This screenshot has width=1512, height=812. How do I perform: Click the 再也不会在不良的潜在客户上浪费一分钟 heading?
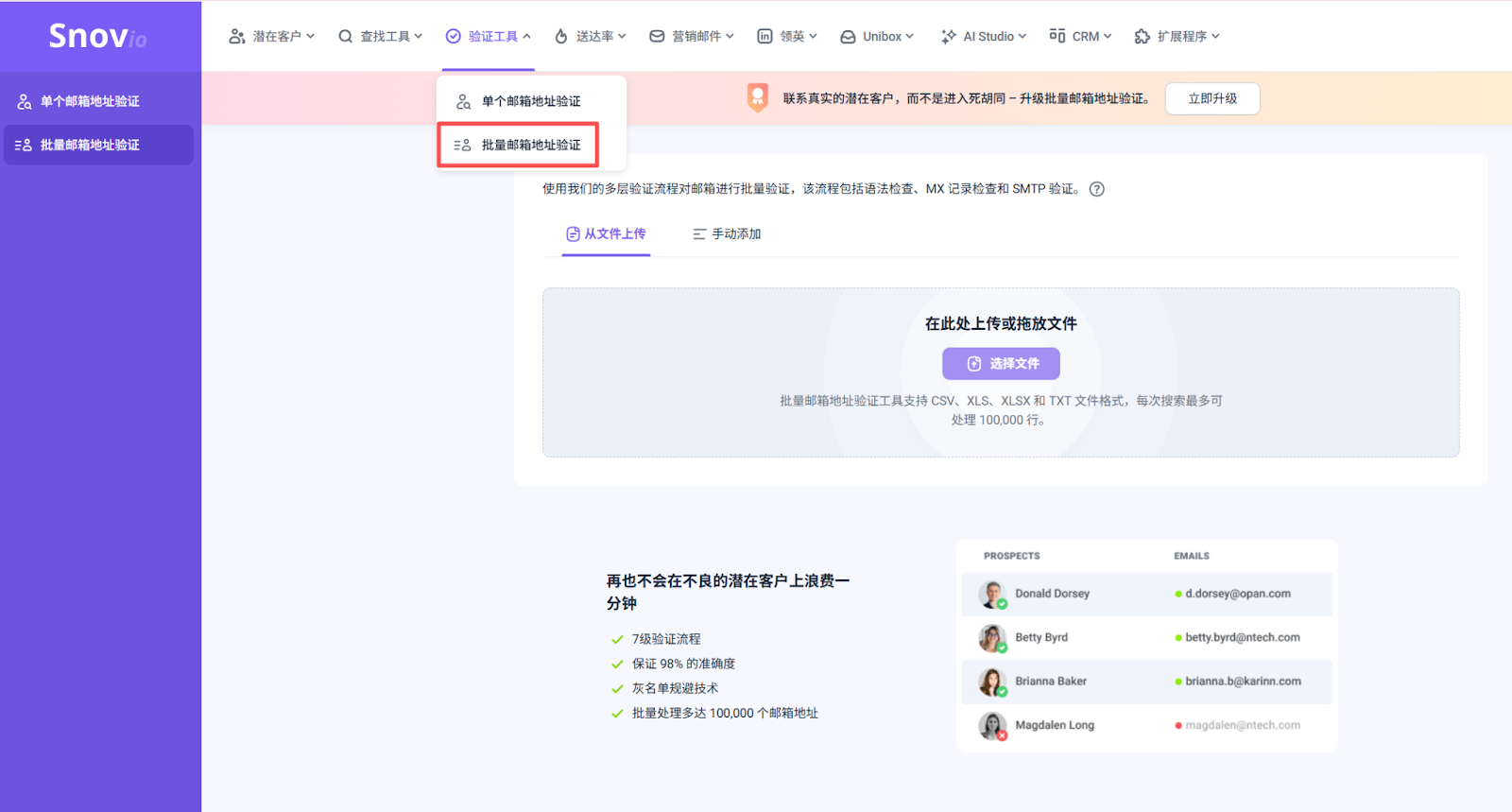click(x=728, y=592)
